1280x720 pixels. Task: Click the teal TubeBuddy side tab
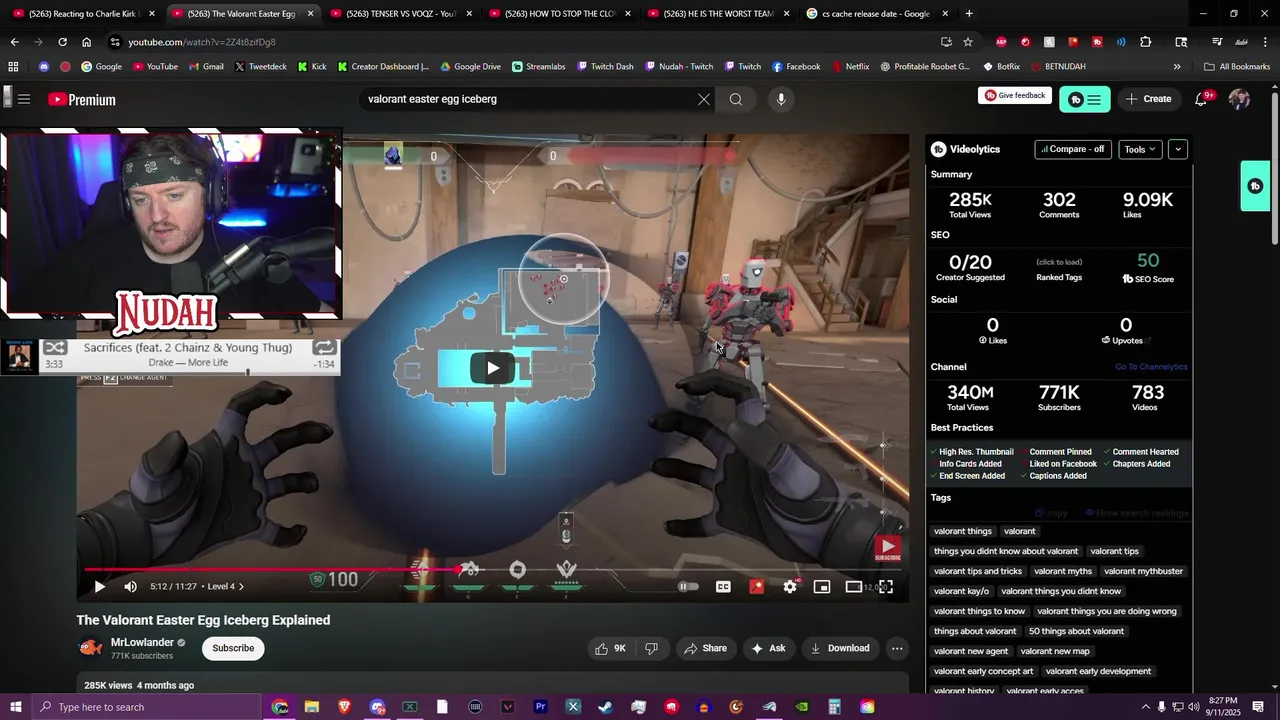coord(1255,186)
